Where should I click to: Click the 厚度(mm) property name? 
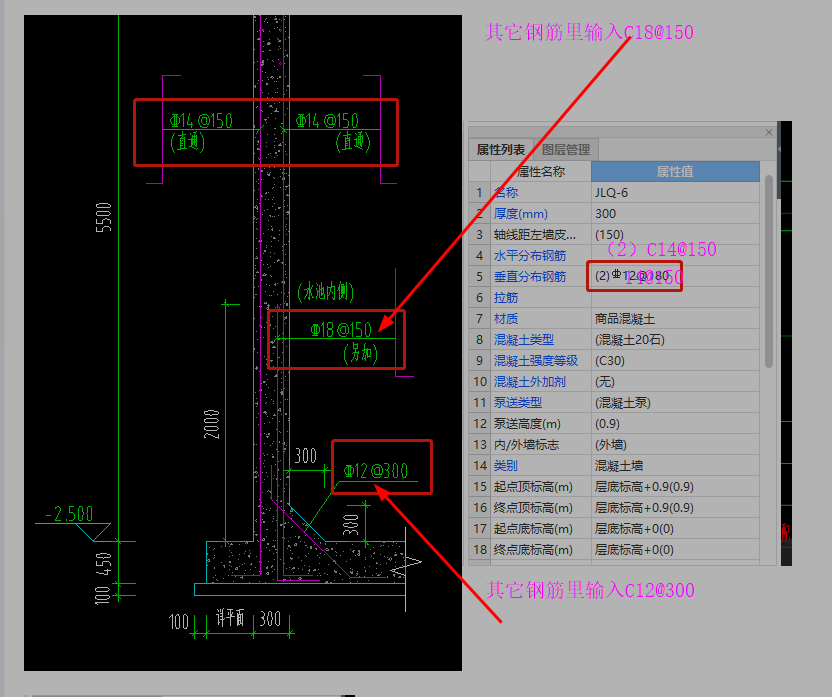pyautogui.click(x=521, y=214)
